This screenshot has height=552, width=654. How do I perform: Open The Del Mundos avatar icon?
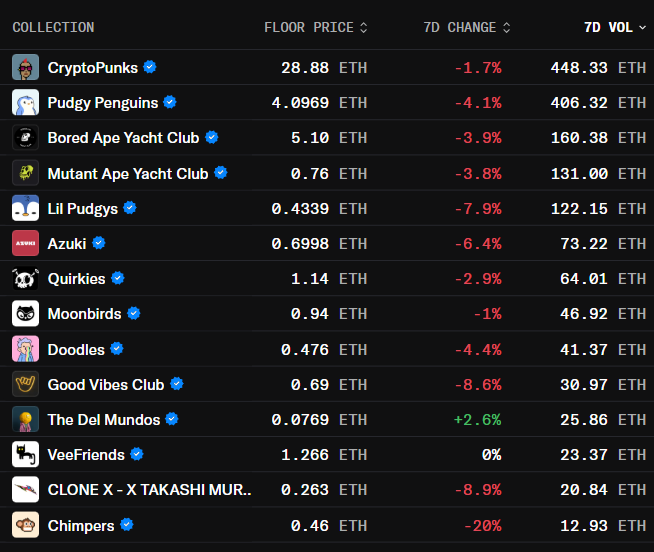[25, 419]
